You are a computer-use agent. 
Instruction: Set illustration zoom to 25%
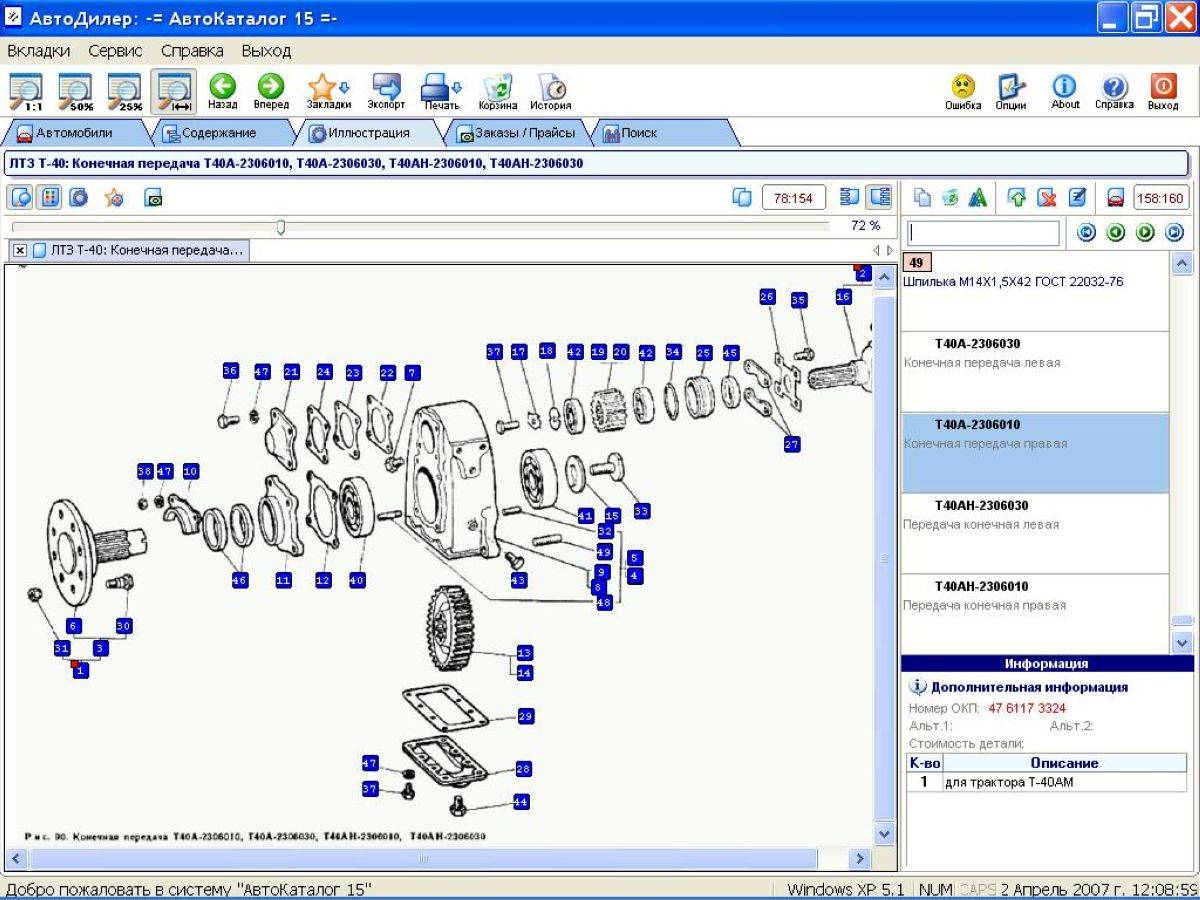pyautogui.click(x=125, y=92)
